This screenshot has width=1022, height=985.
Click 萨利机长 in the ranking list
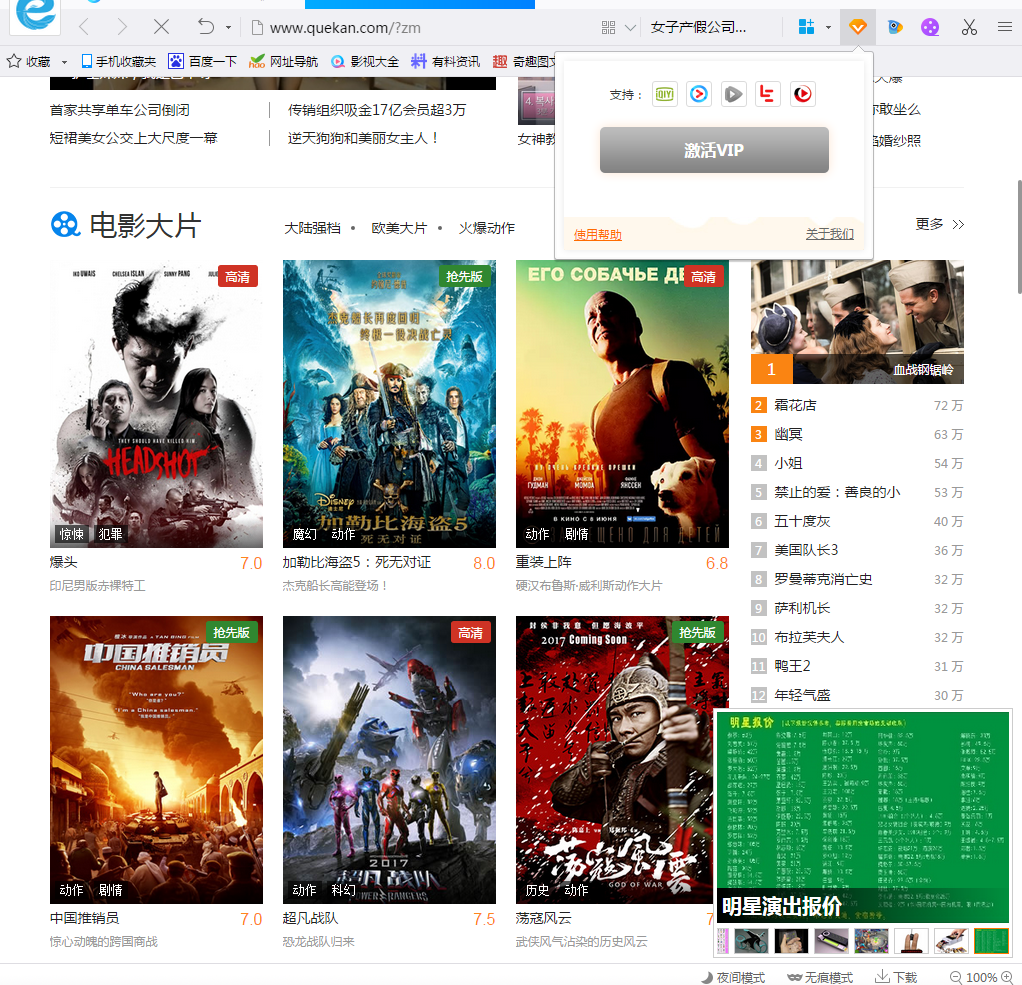802,608
